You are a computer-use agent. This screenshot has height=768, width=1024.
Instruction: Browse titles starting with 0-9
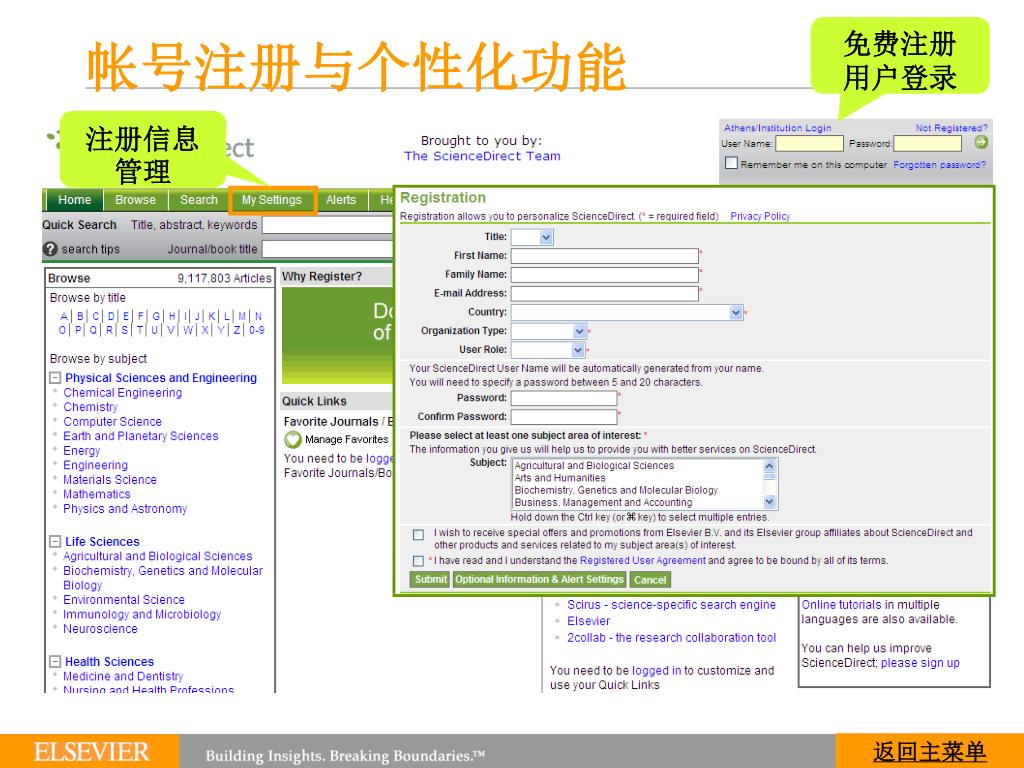point(257,330)
